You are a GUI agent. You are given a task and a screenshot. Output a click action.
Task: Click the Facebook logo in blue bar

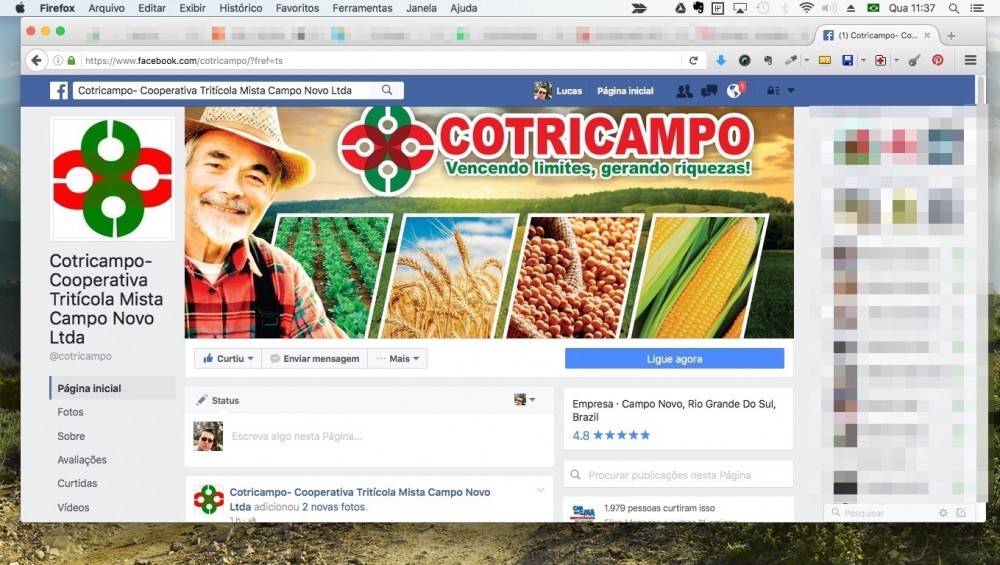pos(59,91)
